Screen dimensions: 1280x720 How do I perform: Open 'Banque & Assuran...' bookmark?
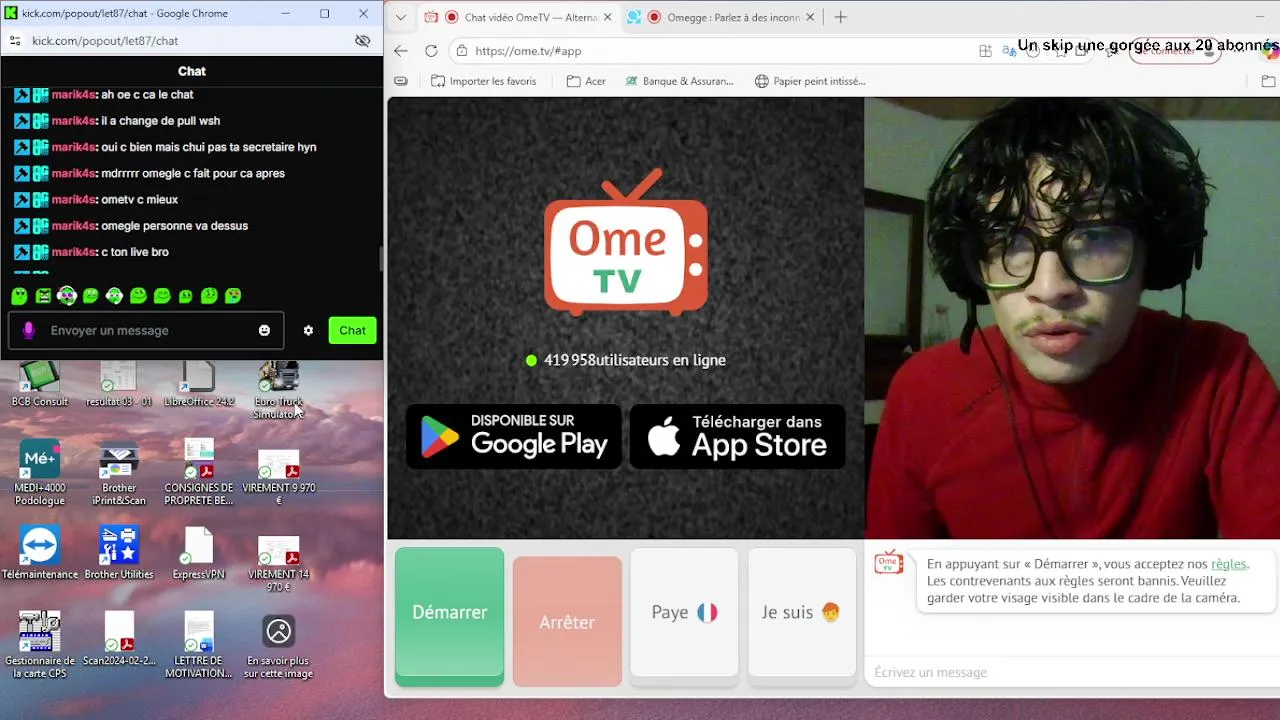pyautogui.click(x=679, y=81)
